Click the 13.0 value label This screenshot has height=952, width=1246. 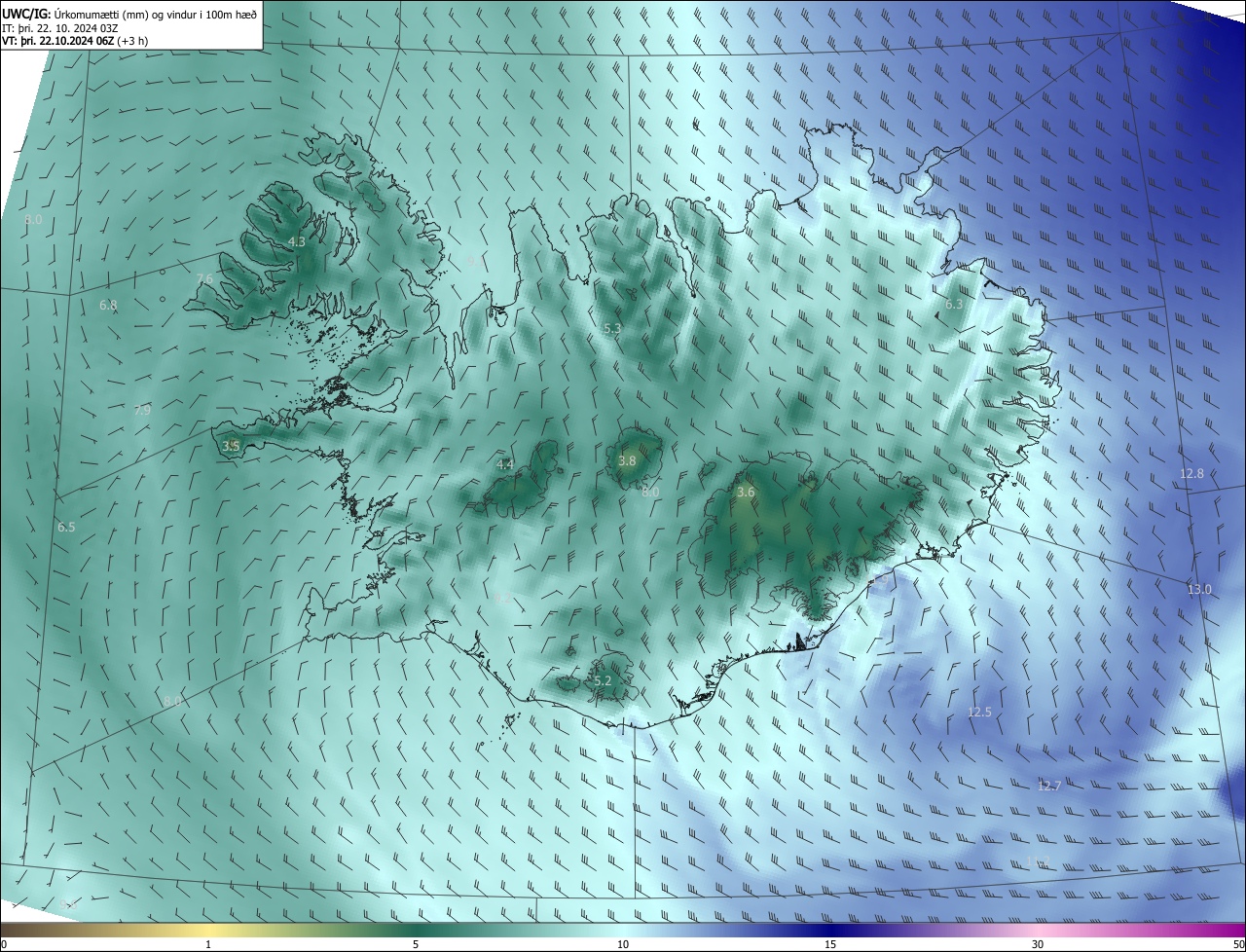(1199, 589)
